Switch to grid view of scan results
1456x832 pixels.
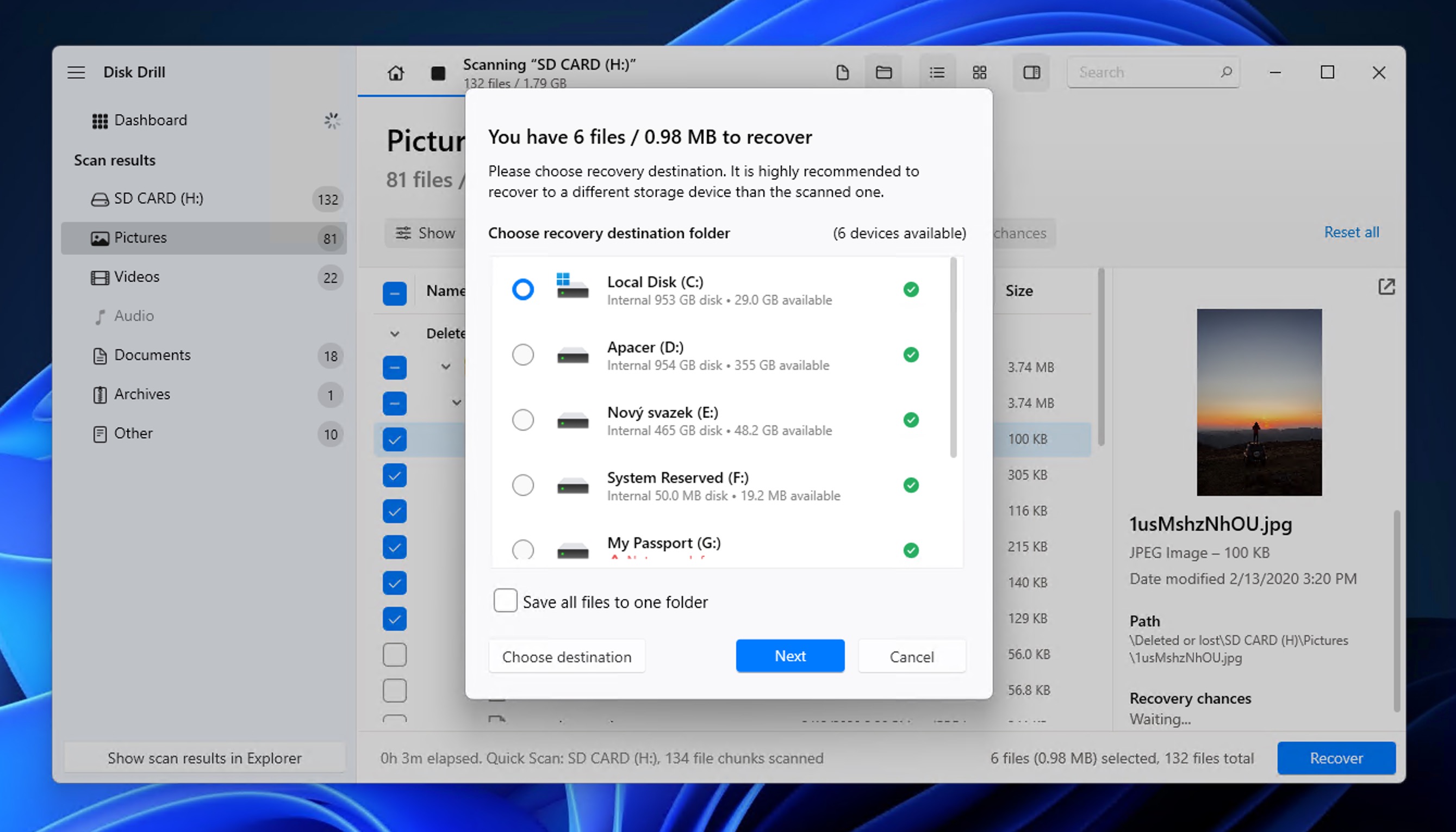tap(980, 72)
